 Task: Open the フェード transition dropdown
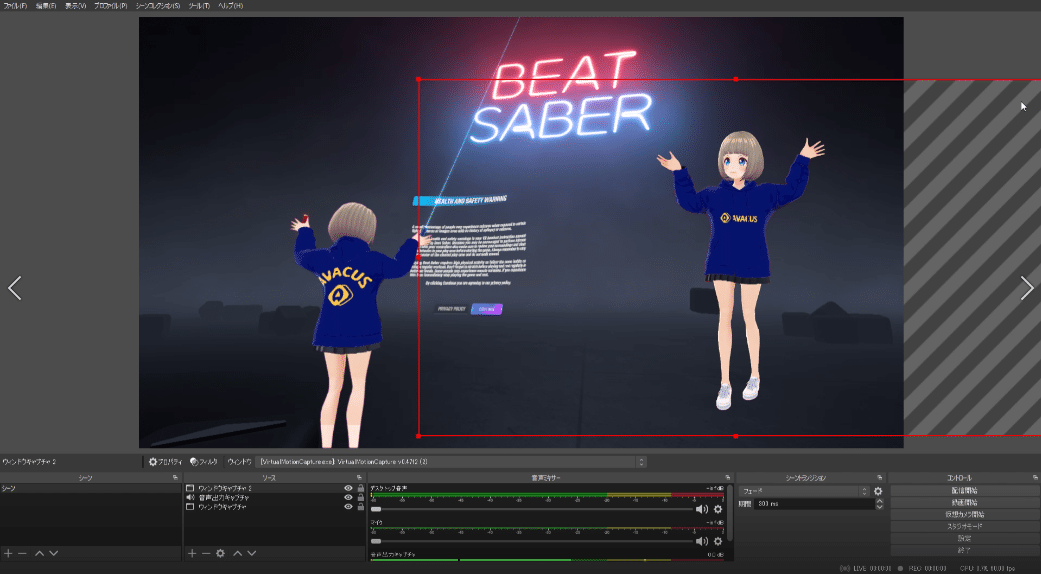pyautogui.click(x=804, y=492)
